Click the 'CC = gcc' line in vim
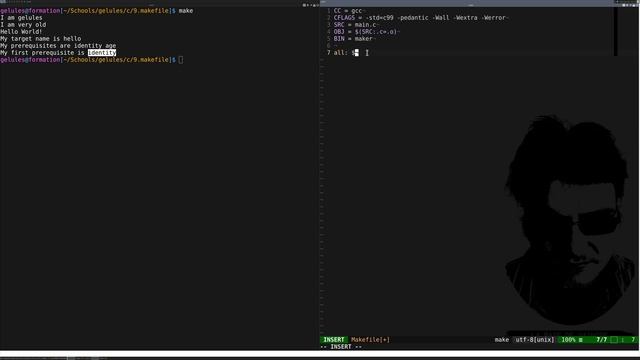640x360 pixels. click(x=348, y=11)
